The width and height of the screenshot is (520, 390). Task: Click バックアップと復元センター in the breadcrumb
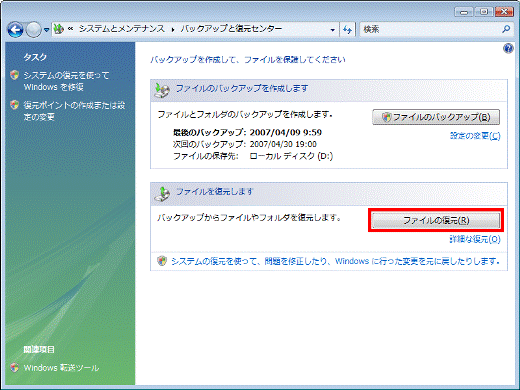231,29
